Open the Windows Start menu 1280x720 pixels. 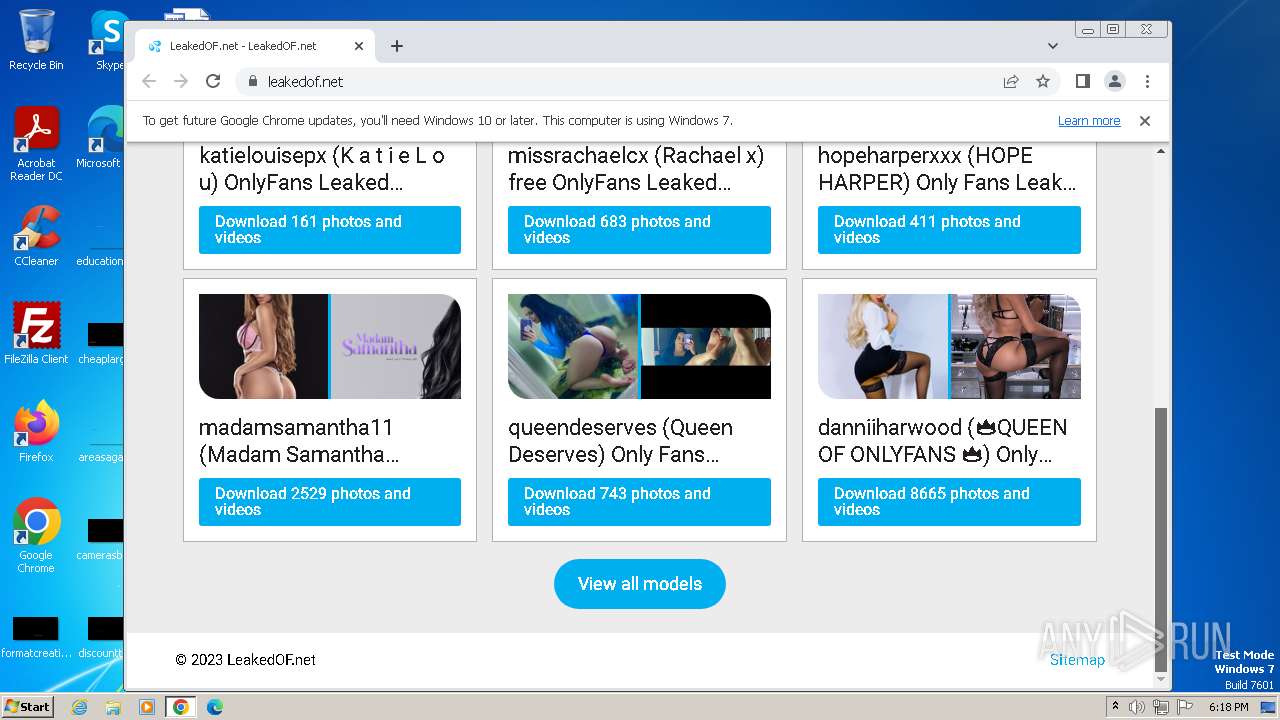[27, 706]
